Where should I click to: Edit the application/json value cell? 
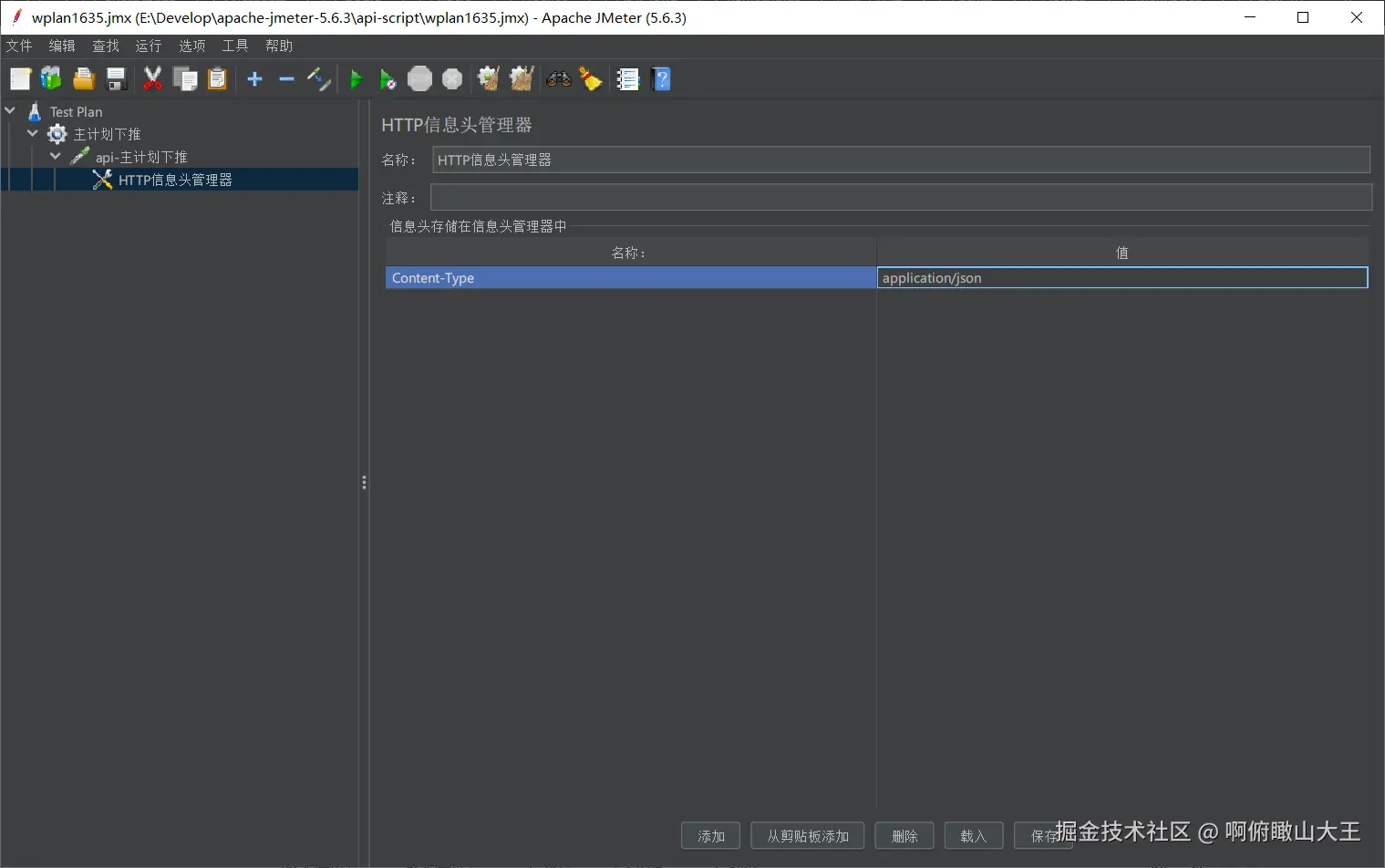tap(1122, 278)
